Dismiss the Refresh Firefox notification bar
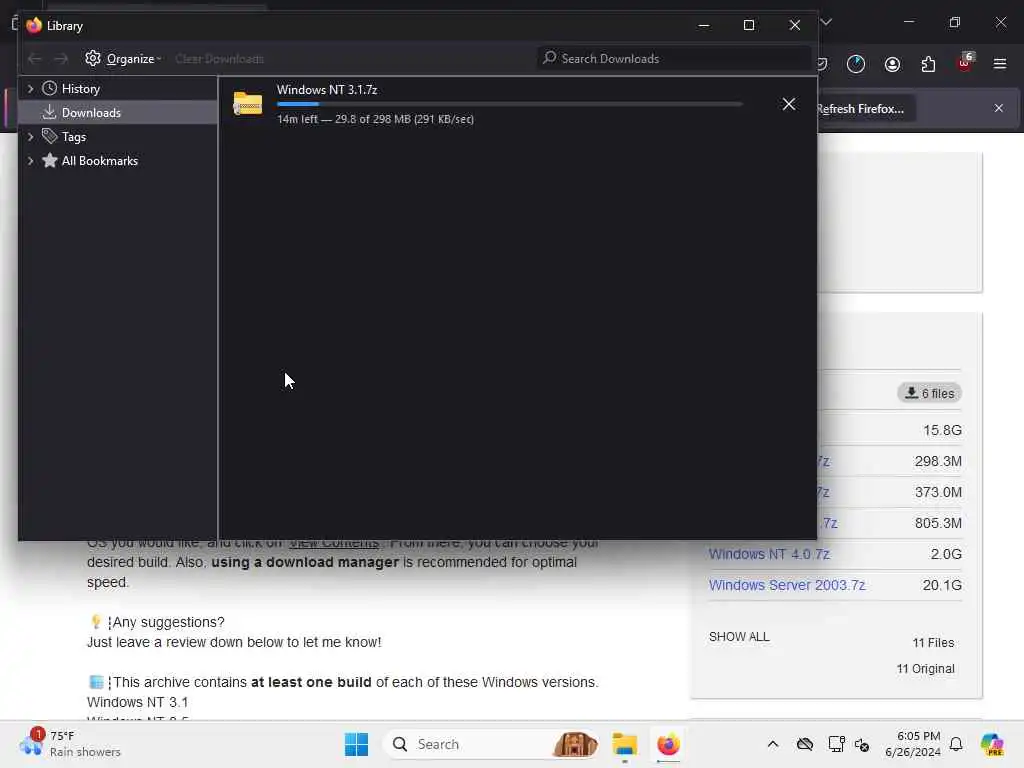Image resolution: width=1024 pixels, height=768 pixels. point(999,108)
